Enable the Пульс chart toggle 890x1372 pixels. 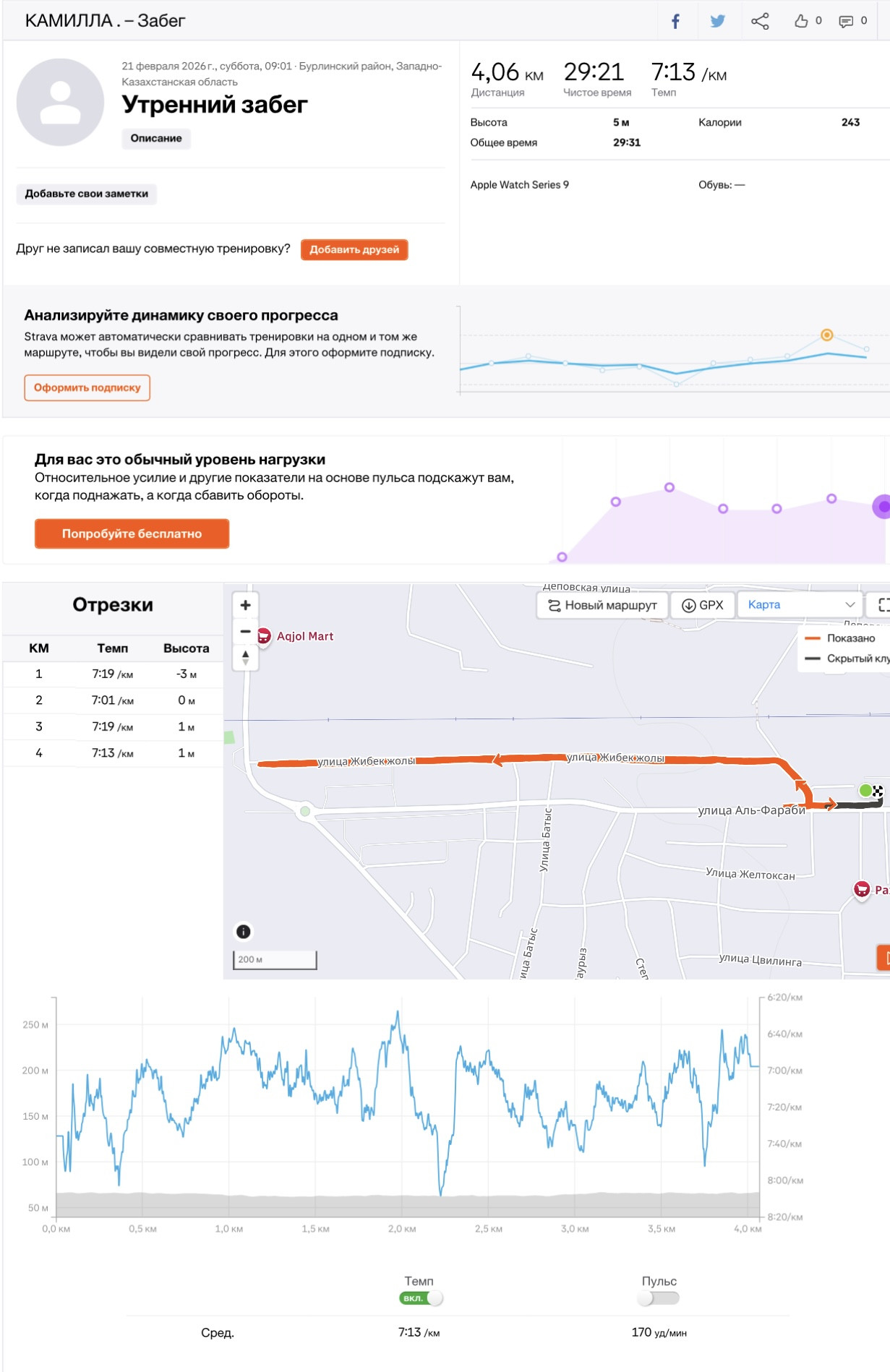coord(659,1298)
